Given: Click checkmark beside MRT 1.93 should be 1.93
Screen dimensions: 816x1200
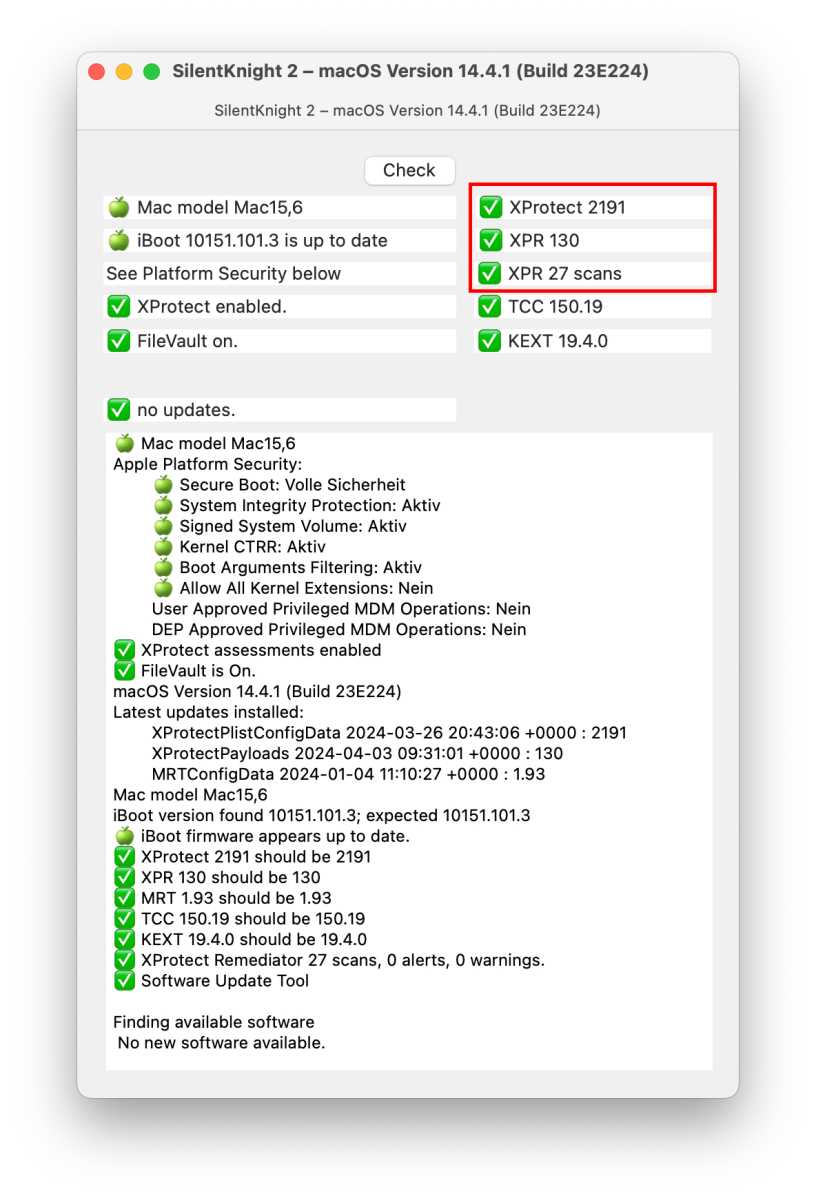Looking at the screenshot, I should click(x=124, y=898).
